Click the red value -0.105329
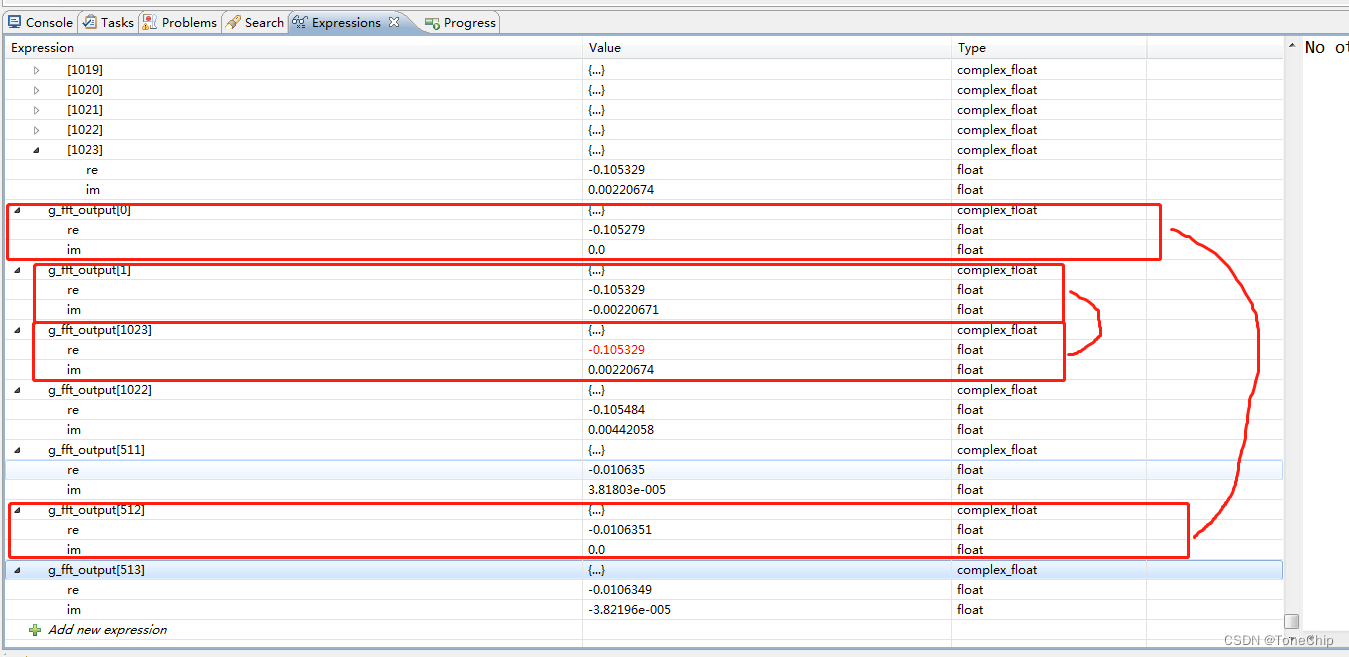 coord(616,350)
